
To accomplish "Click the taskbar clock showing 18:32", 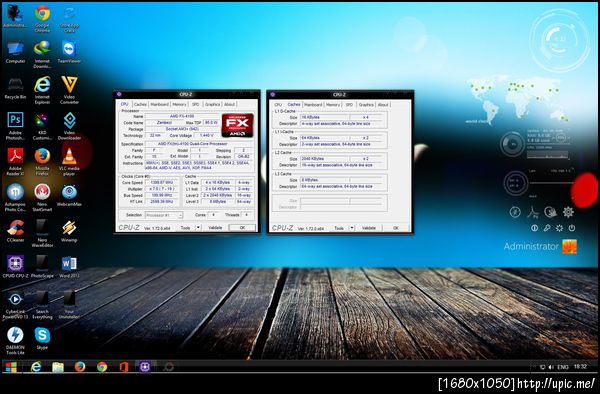I will (x=580, y=366).
